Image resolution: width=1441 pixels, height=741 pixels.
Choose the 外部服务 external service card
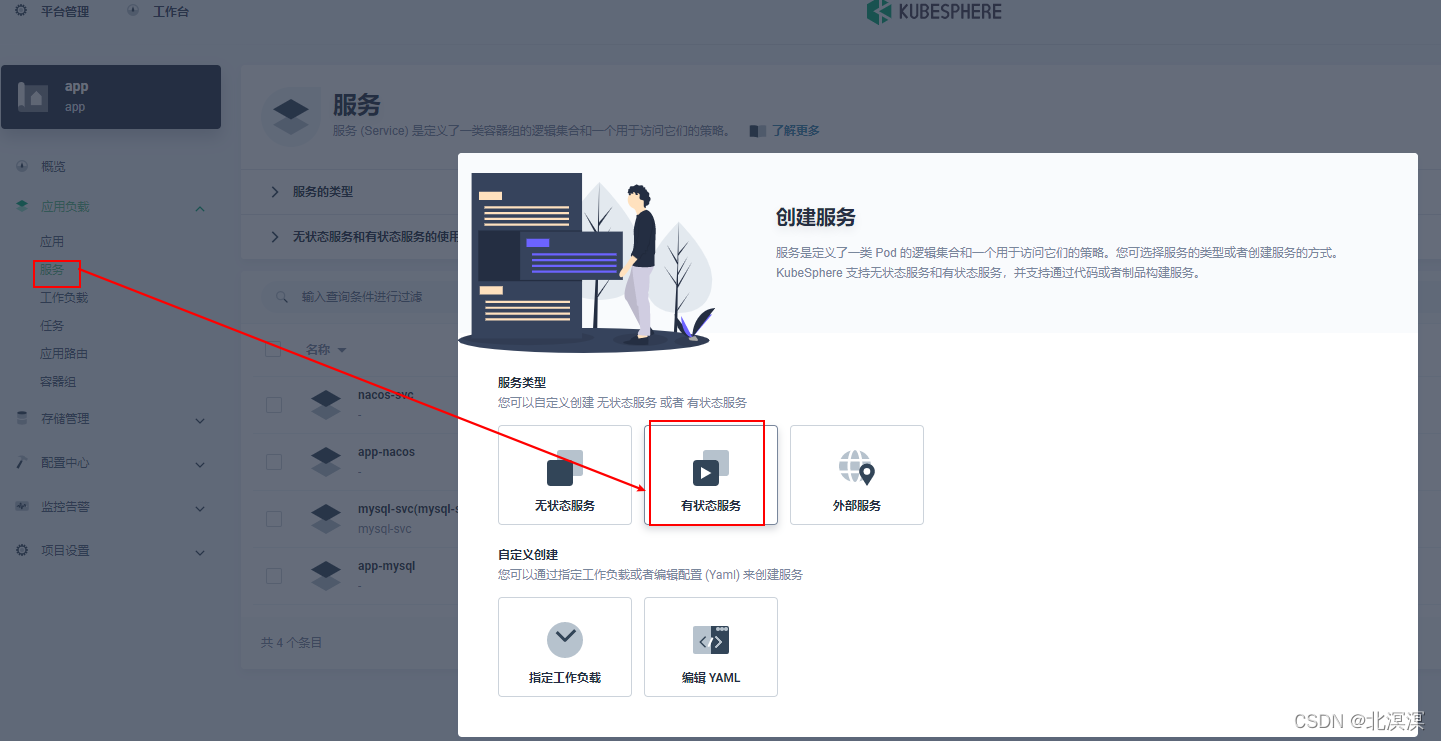point(857,475)
